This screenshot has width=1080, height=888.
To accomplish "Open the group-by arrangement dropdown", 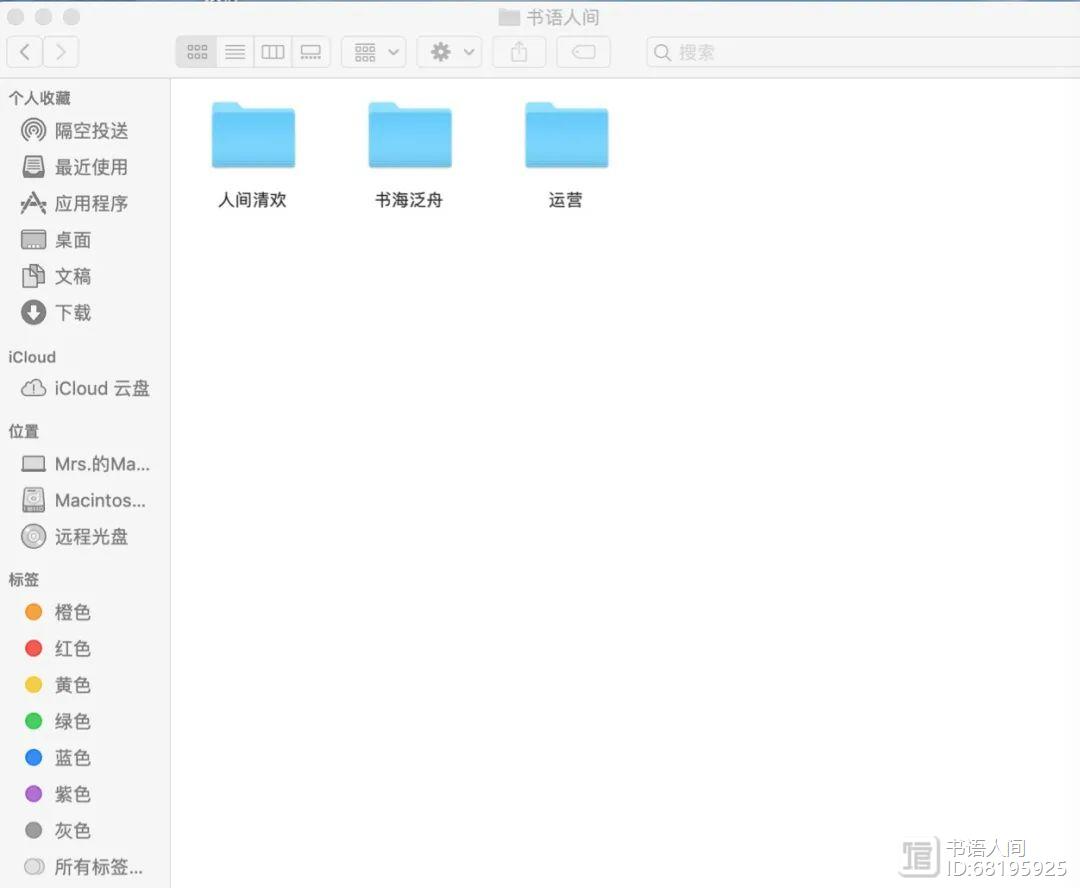I will 374,52.
